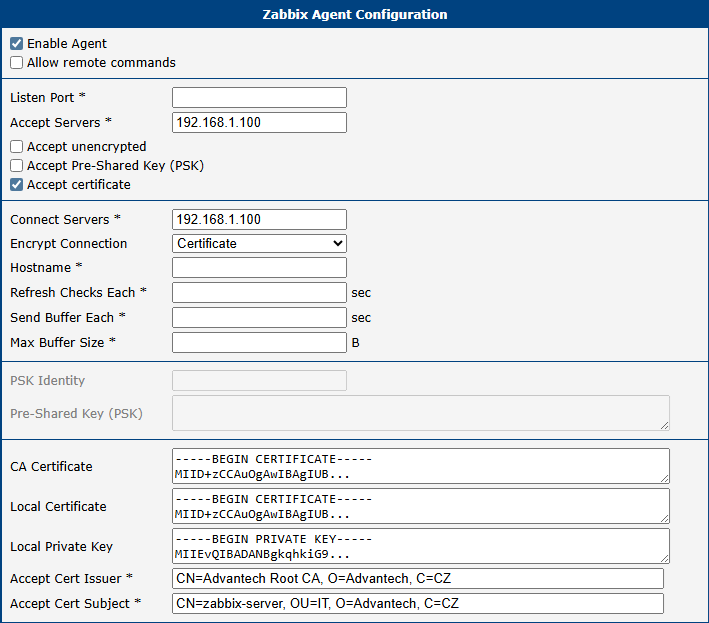Click the CA Certificate resize handle

click(664, 478)
